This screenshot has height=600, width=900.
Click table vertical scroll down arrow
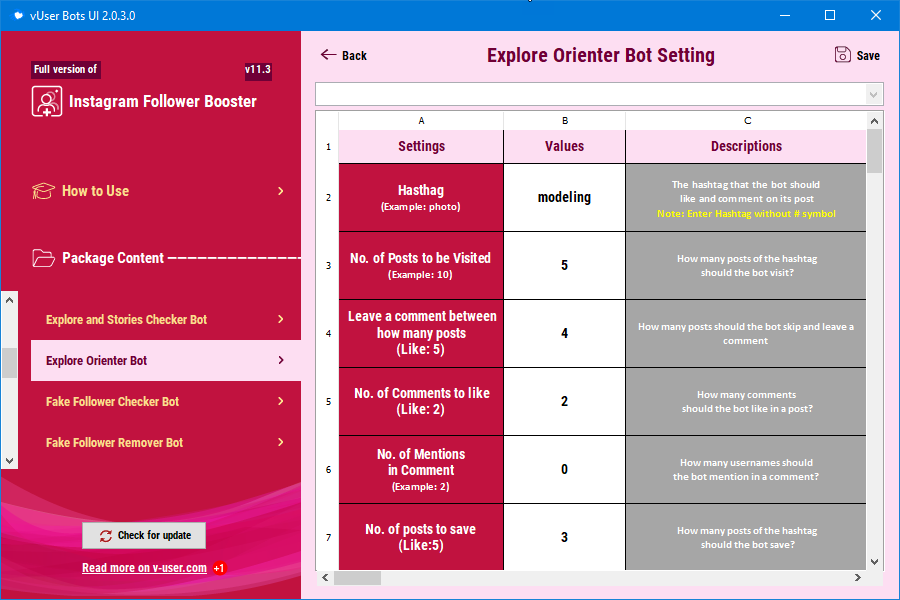[874, 562]
